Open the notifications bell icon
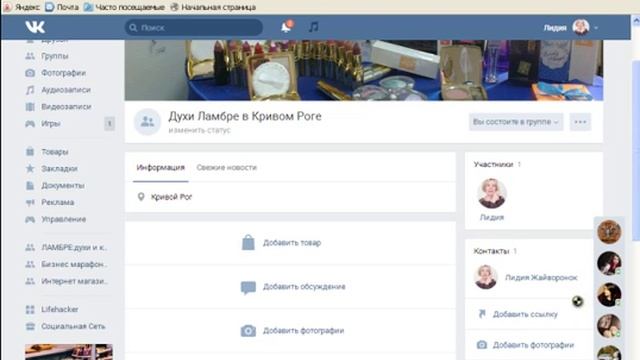 [x=286, y=27]
